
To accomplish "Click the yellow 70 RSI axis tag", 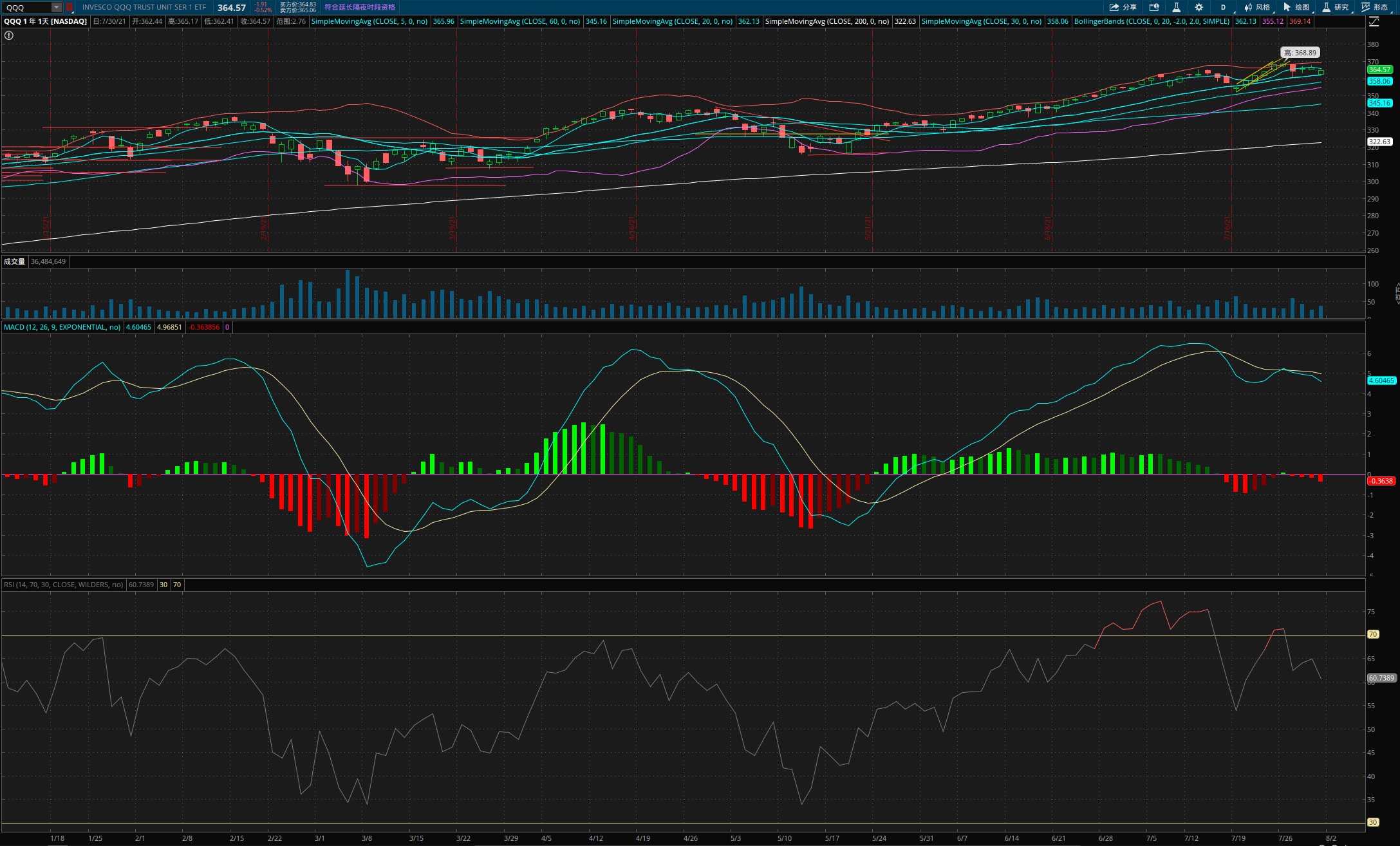I will tap(1373, 634).
